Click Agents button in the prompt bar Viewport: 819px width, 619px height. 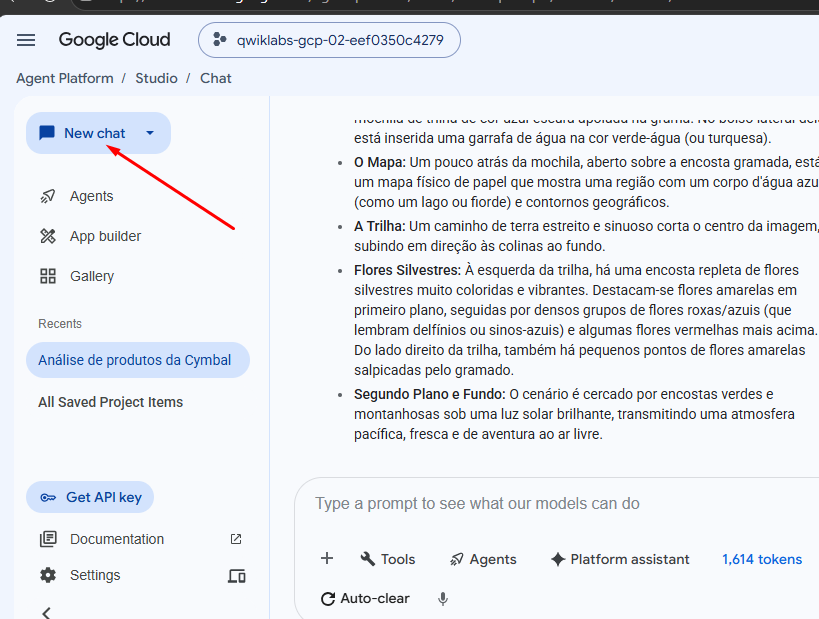483,559
